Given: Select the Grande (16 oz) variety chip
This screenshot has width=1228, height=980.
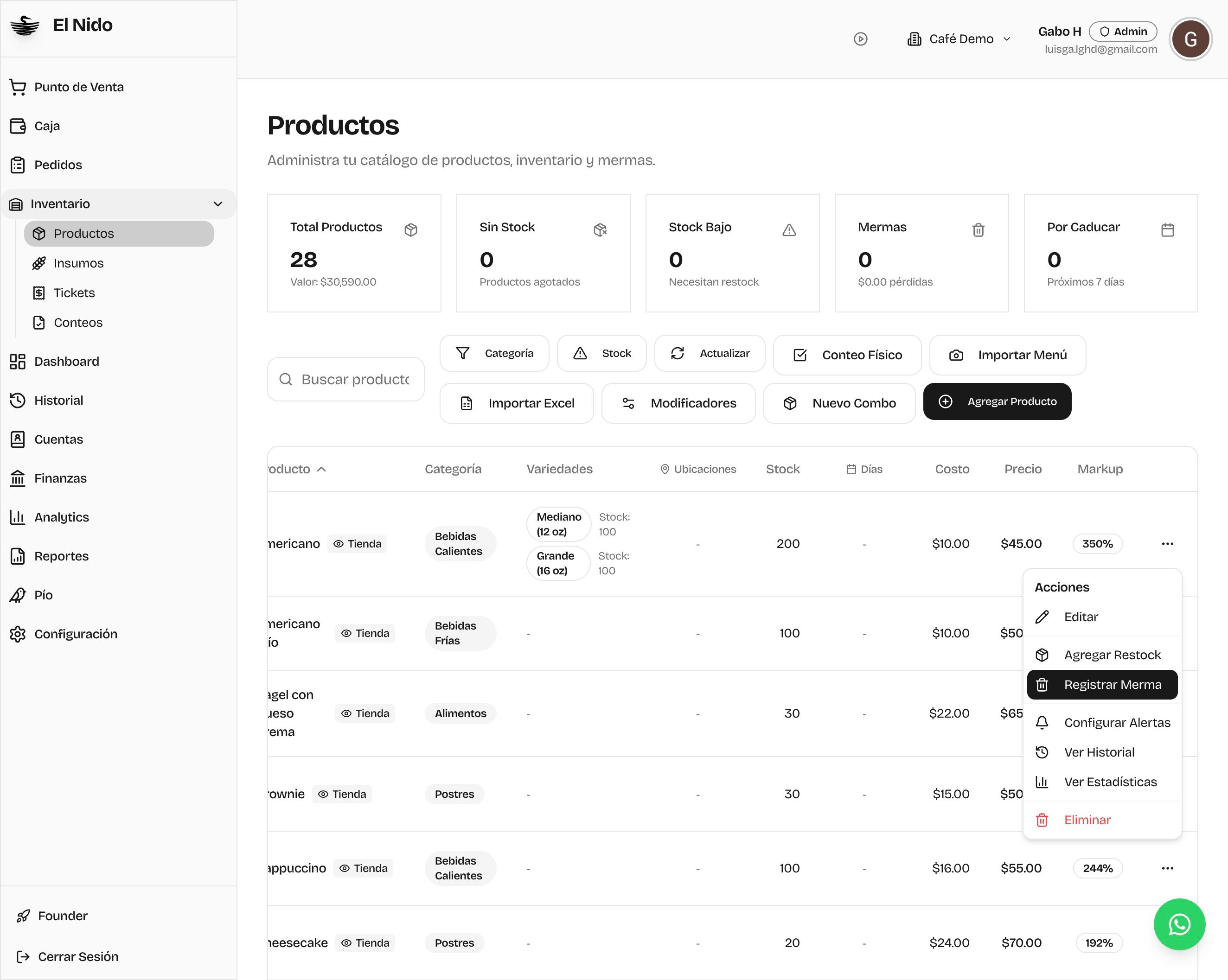Looking at the screenshot, I should point(557,563).
